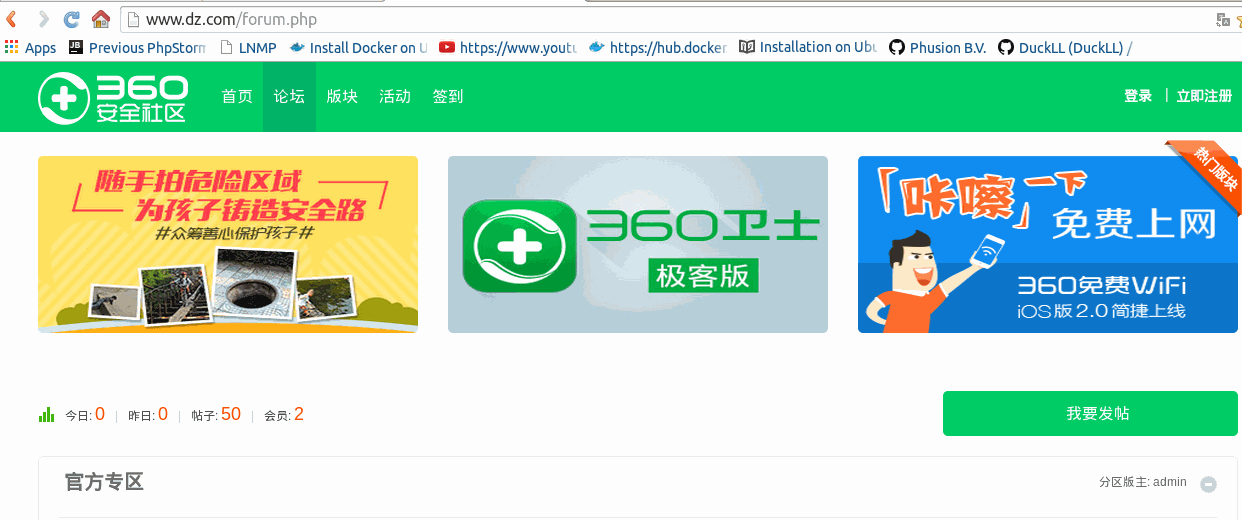Open the YouTube bookmark
The width and height of the screenshot is (1242, 520).
(x=508, y=47)
